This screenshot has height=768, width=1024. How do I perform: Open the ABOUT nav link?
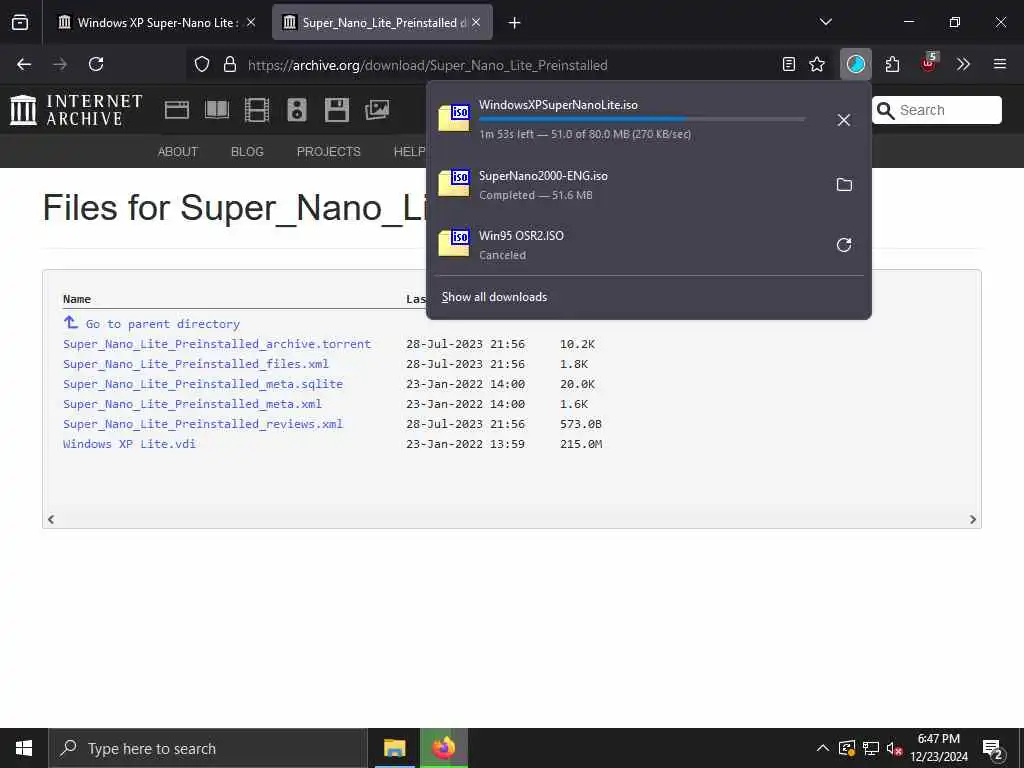pyautogui.click(x=178, y=152)
